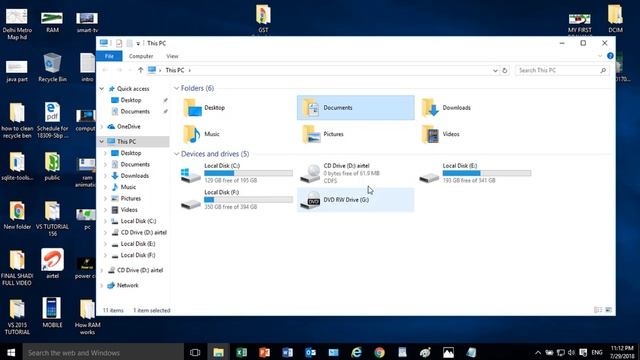Switch to details view in status bar

pyautogui.click(x=598, y=310)
